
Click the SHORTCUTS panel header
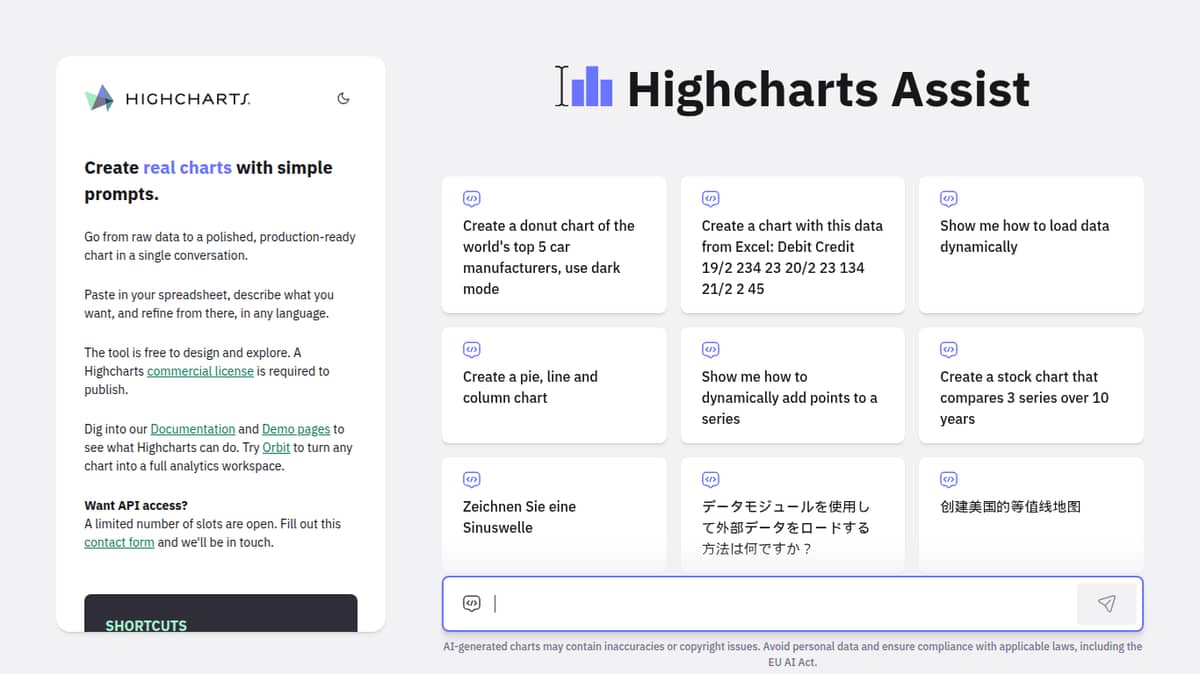click(x=146, y=626)
